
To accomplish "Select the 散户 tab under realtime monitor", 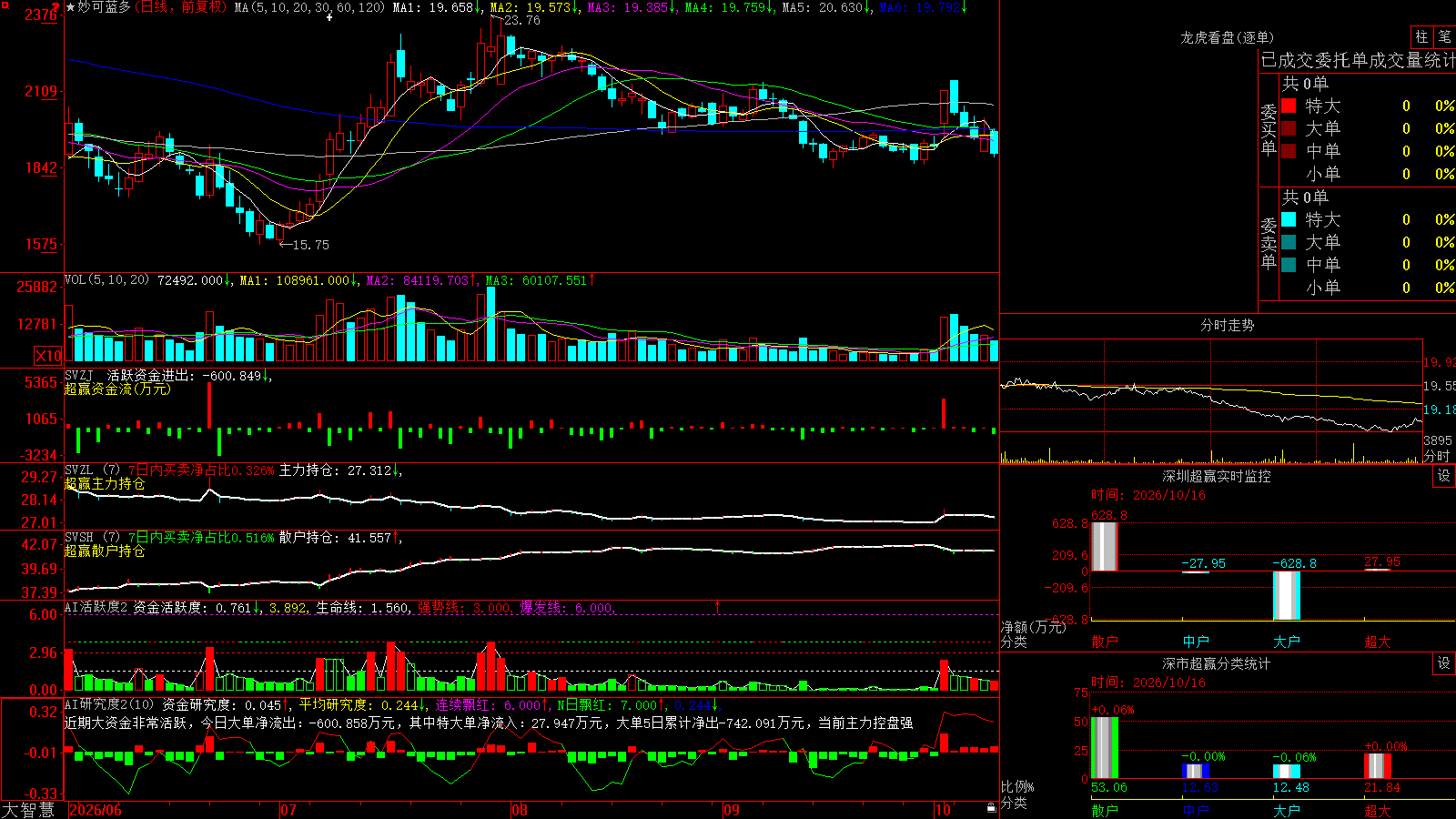I will pos(1105,642).
